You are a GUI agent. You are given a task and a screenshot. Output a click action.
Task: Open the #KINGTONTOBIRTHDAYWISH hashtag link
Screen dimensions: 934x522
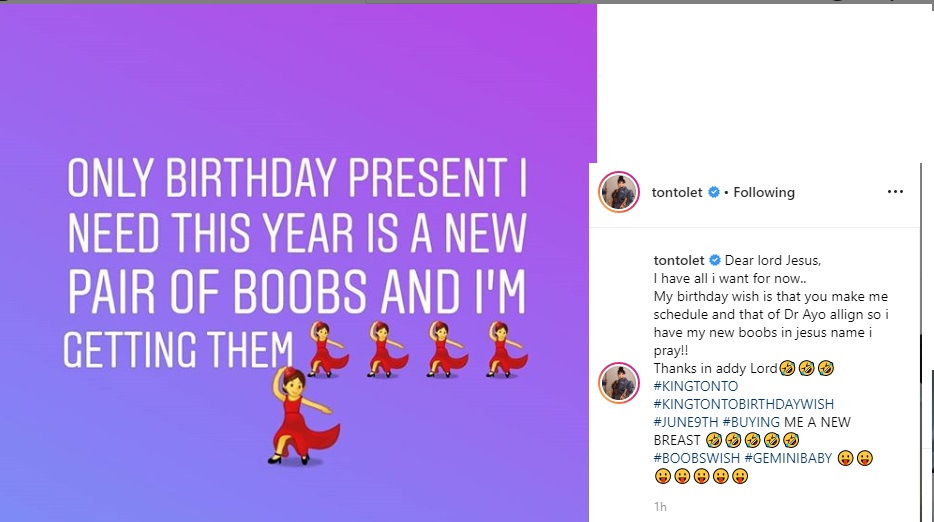[743, 405]
